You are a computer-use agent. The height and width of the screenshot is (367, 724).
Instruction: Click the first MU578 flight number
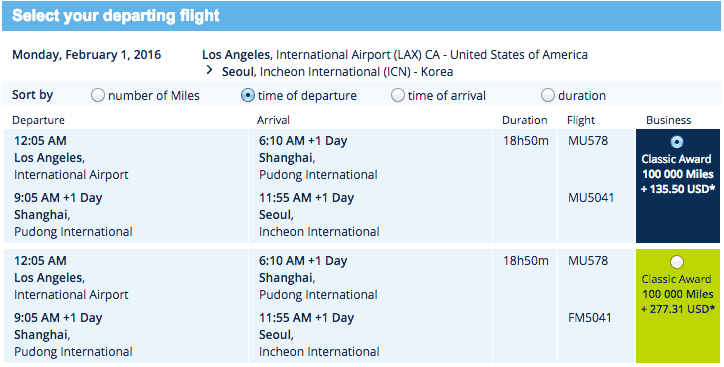click(x=588, y=141)
